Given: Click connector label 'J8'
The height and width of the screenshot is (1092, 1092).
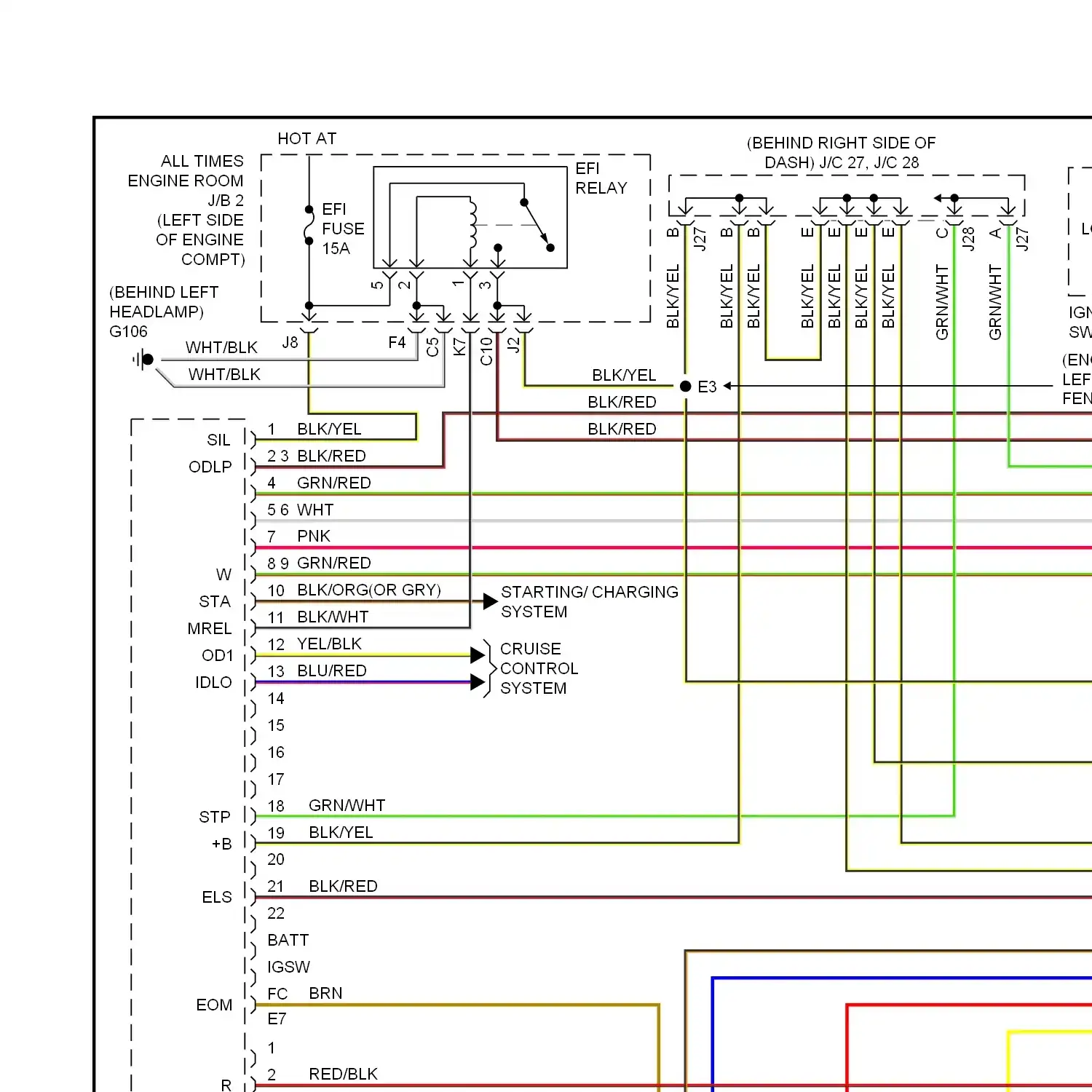Looking at the screenshot, I should click(x=290, y=342).
